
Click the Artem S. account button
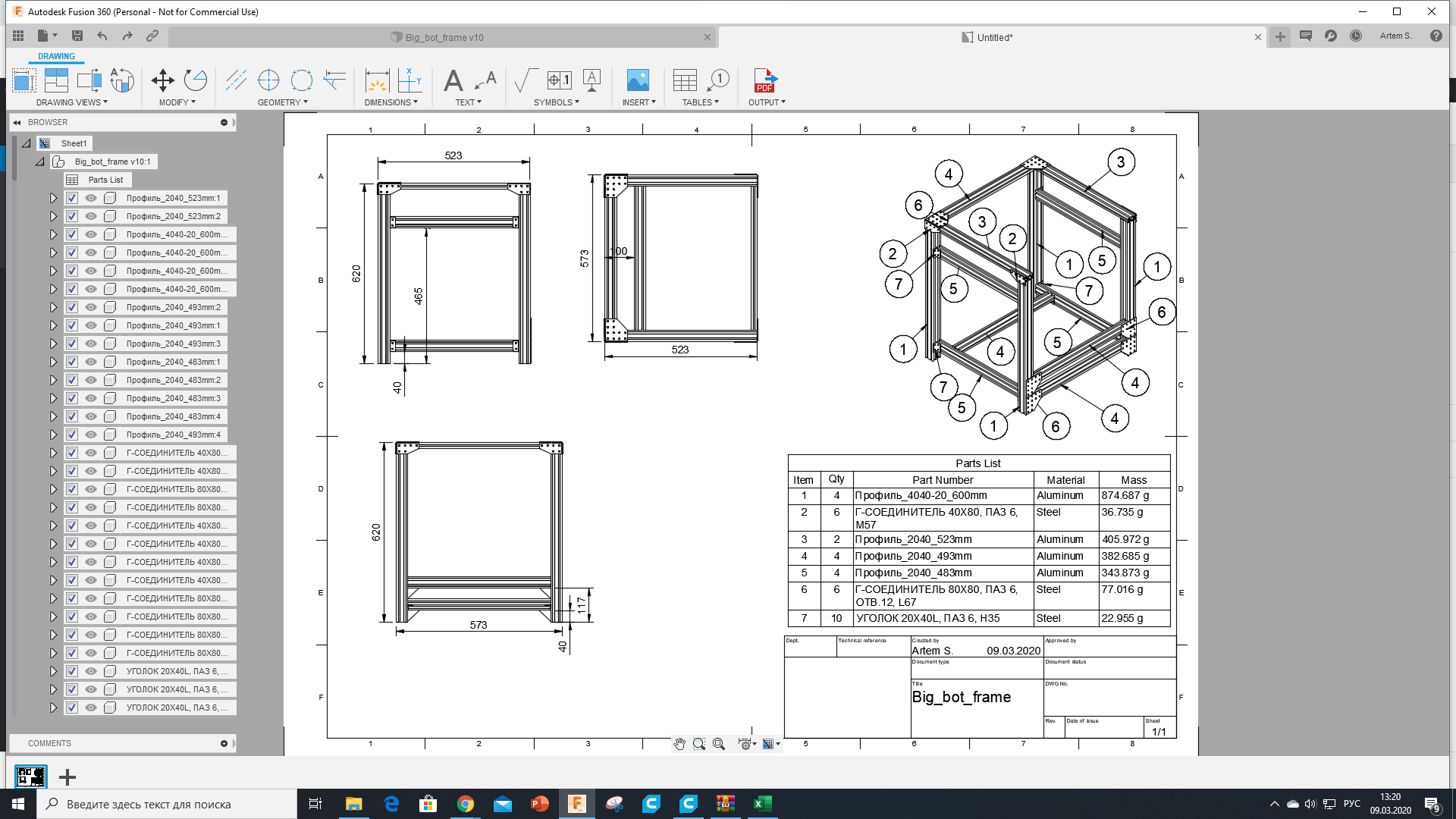click(1395, 36)
